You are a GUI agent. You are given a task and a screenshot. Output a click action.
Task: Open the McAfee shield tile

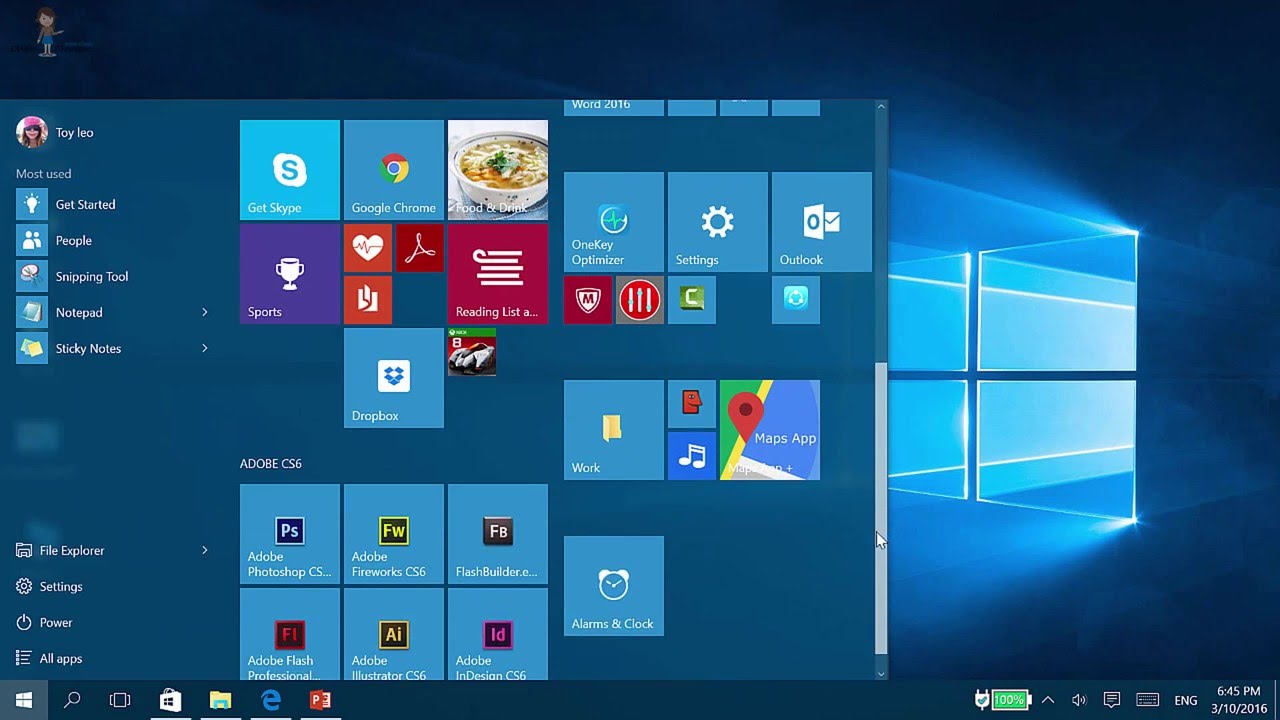pyautogui.click(x=588, y=300)
